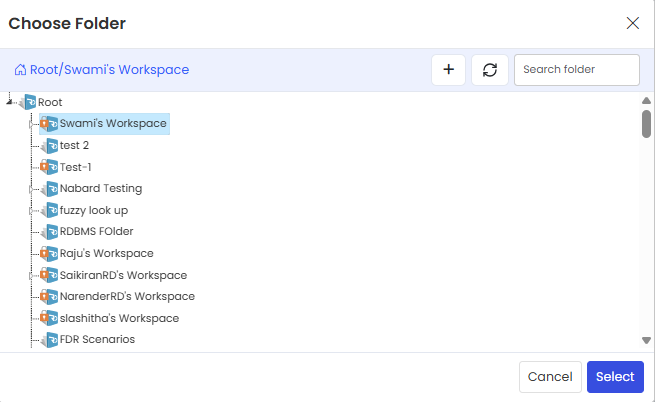The height and width of the screenshot is (402, 655).
Task: Select NarenderRD's Workspace folder
Action: coord(127,297)
